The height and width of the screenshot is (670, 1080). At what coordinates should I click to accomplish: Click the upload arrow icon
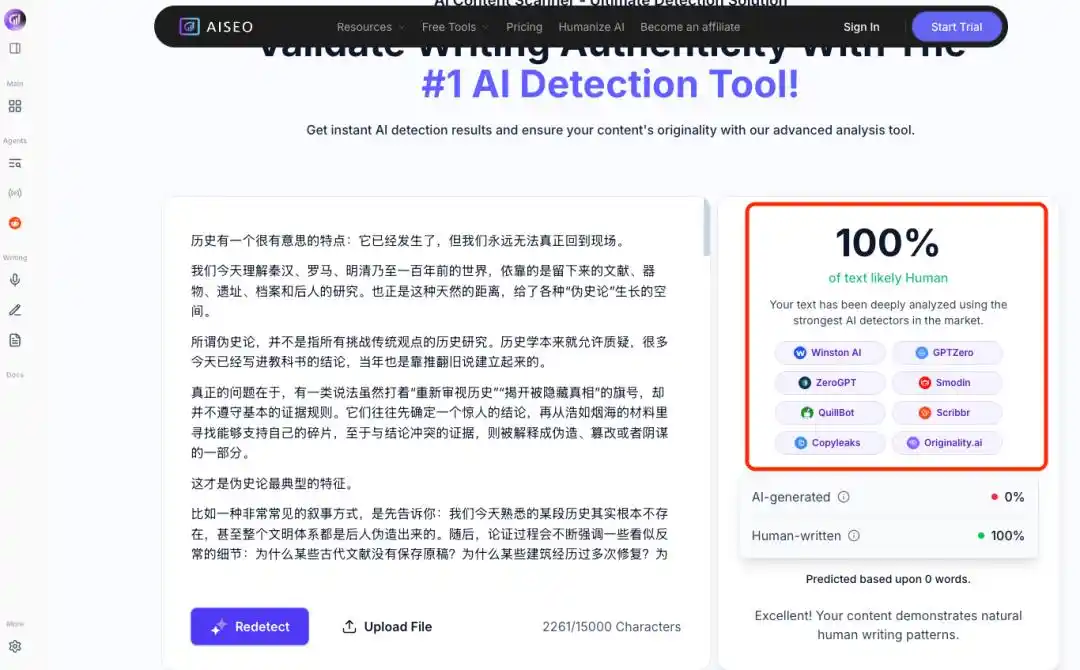click(349, 627)
